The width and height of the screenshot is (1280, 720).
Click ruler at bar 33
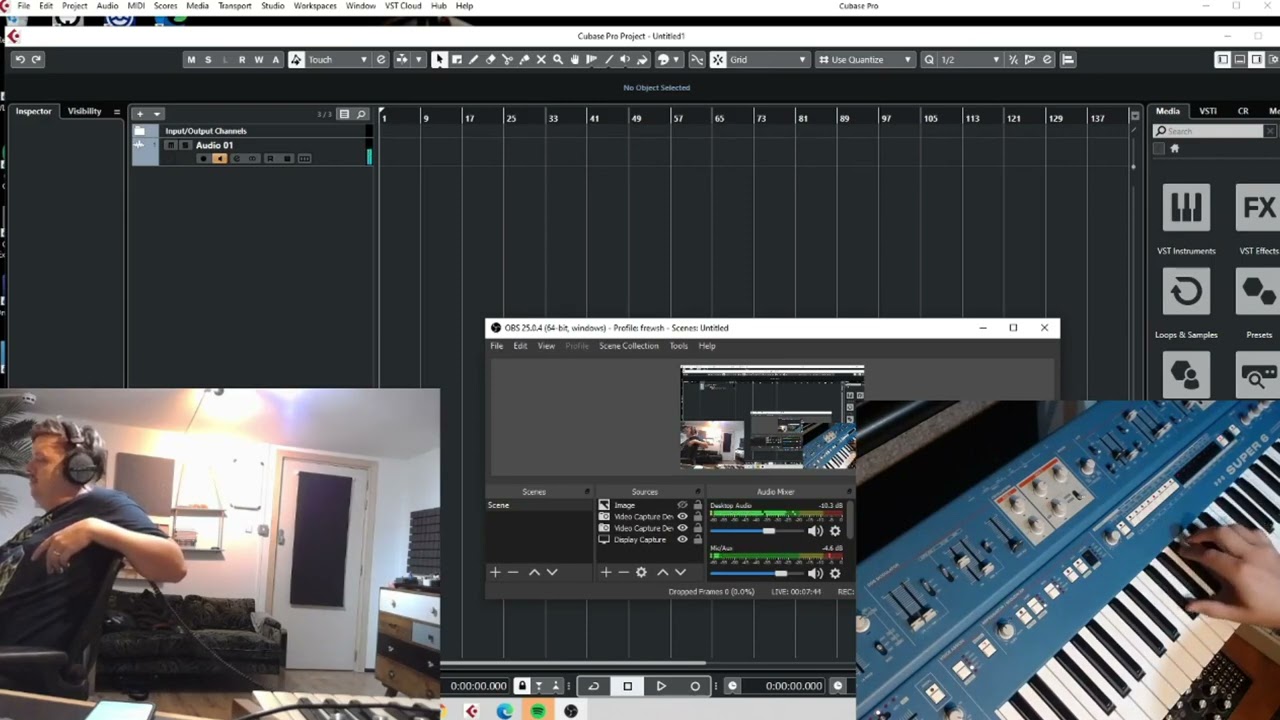[553, 118]
